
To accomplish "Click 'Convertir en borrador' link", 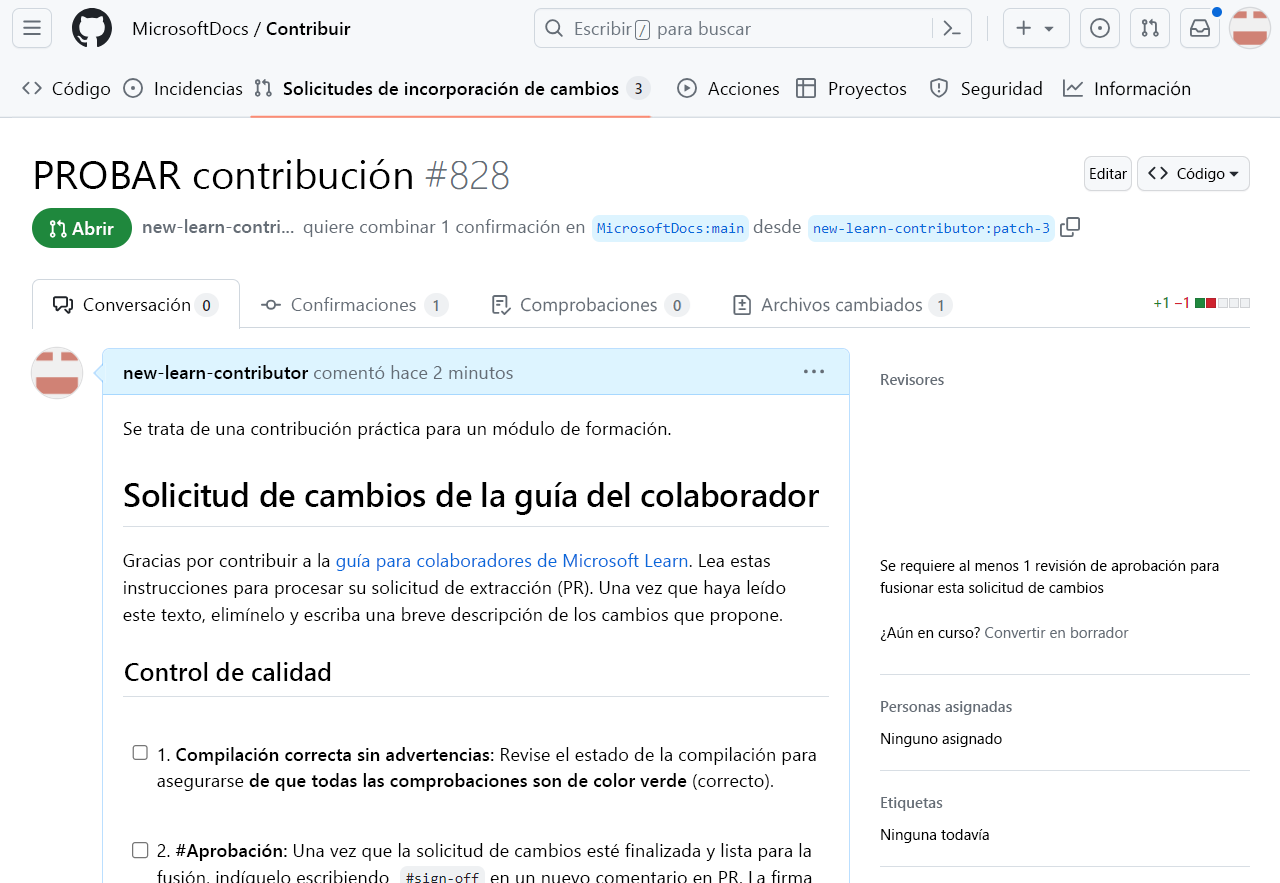I will click(1056, 632).
